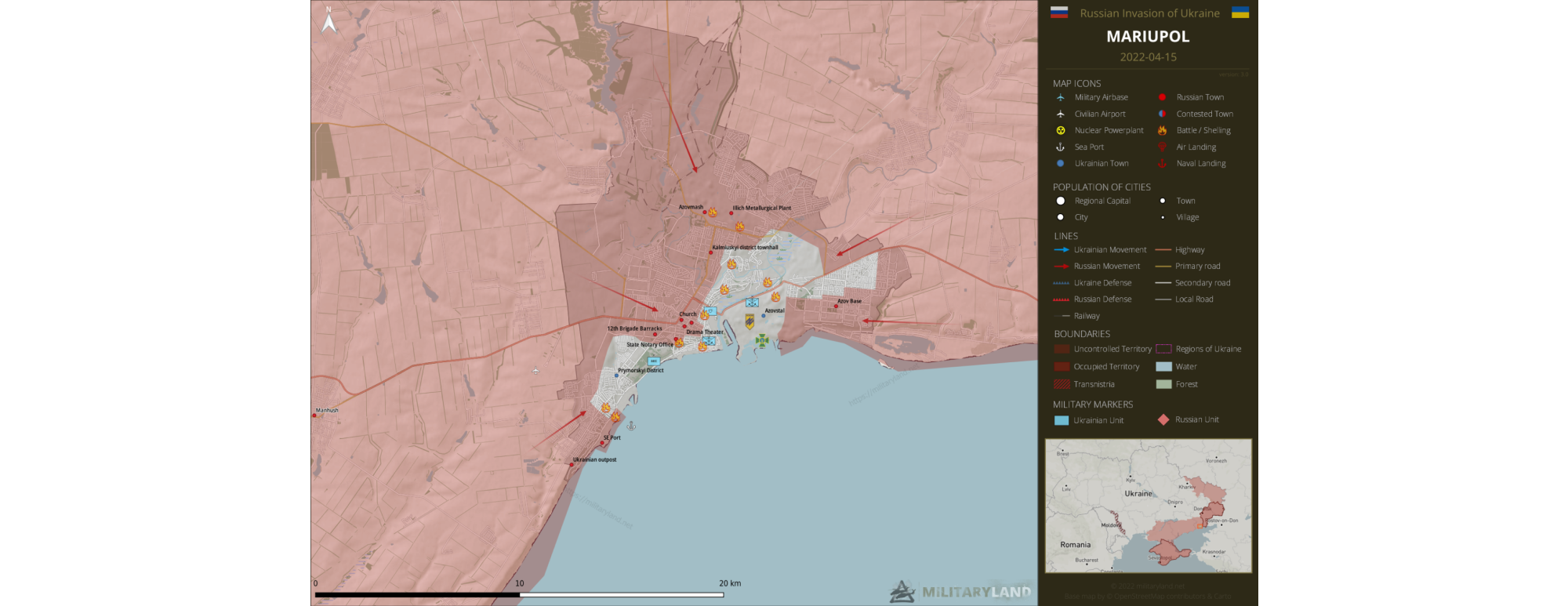Viewport: 1568px width, 606px height.
Task: Click the MARIUPOL title text
Action: pyautogui.click(x=1148, y=36)
